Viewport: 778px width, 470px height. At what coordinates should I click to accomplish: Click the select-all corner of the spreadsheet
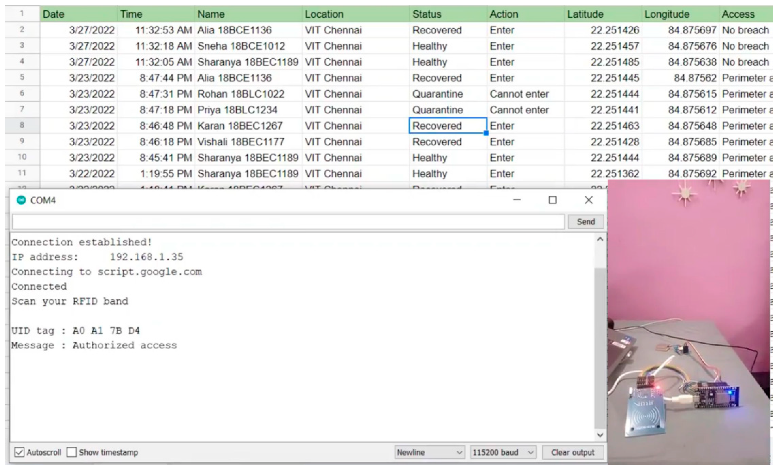tap(21, 14)
